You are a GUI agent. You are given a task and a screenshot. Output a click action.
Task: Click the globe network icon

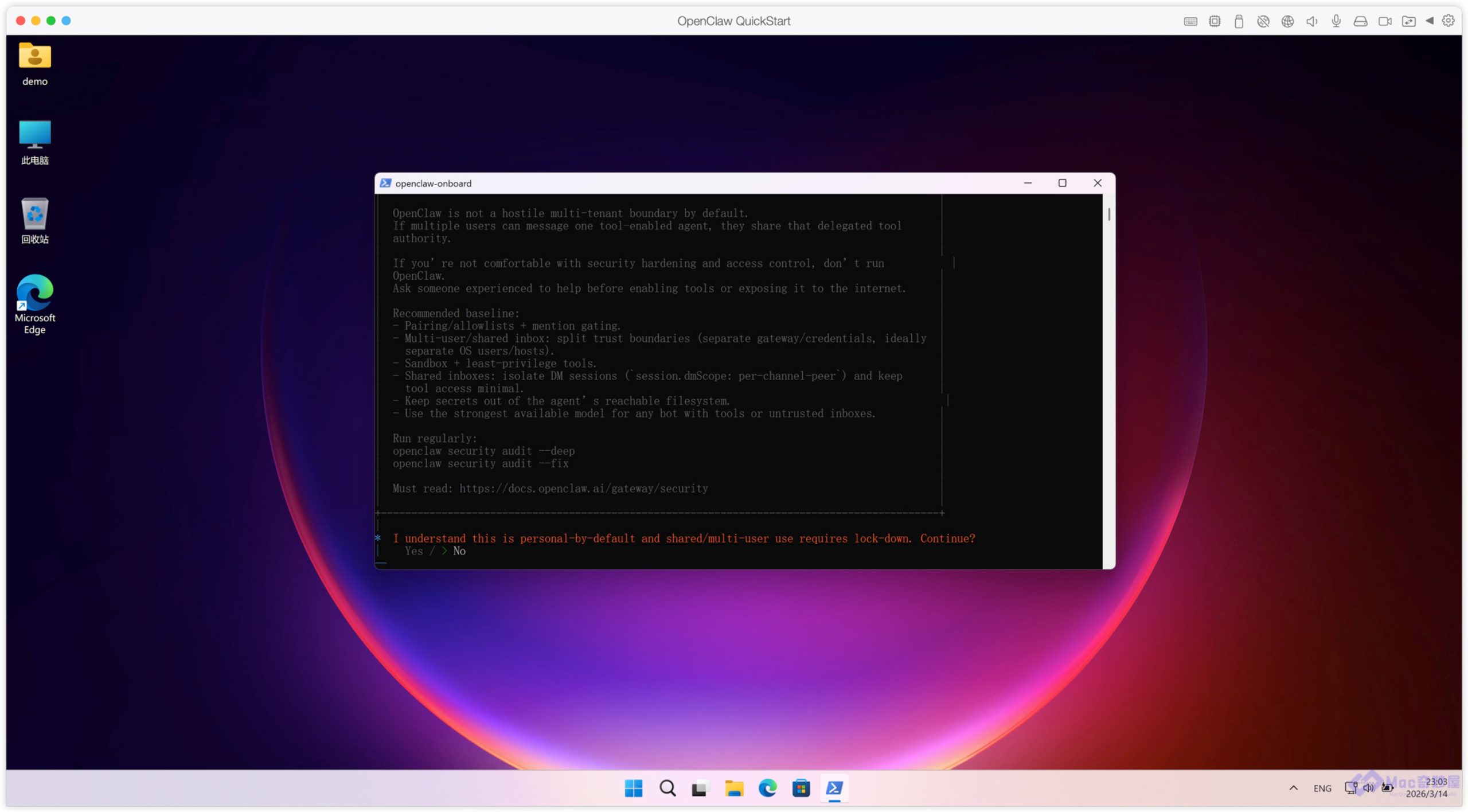coord(1287,21)
